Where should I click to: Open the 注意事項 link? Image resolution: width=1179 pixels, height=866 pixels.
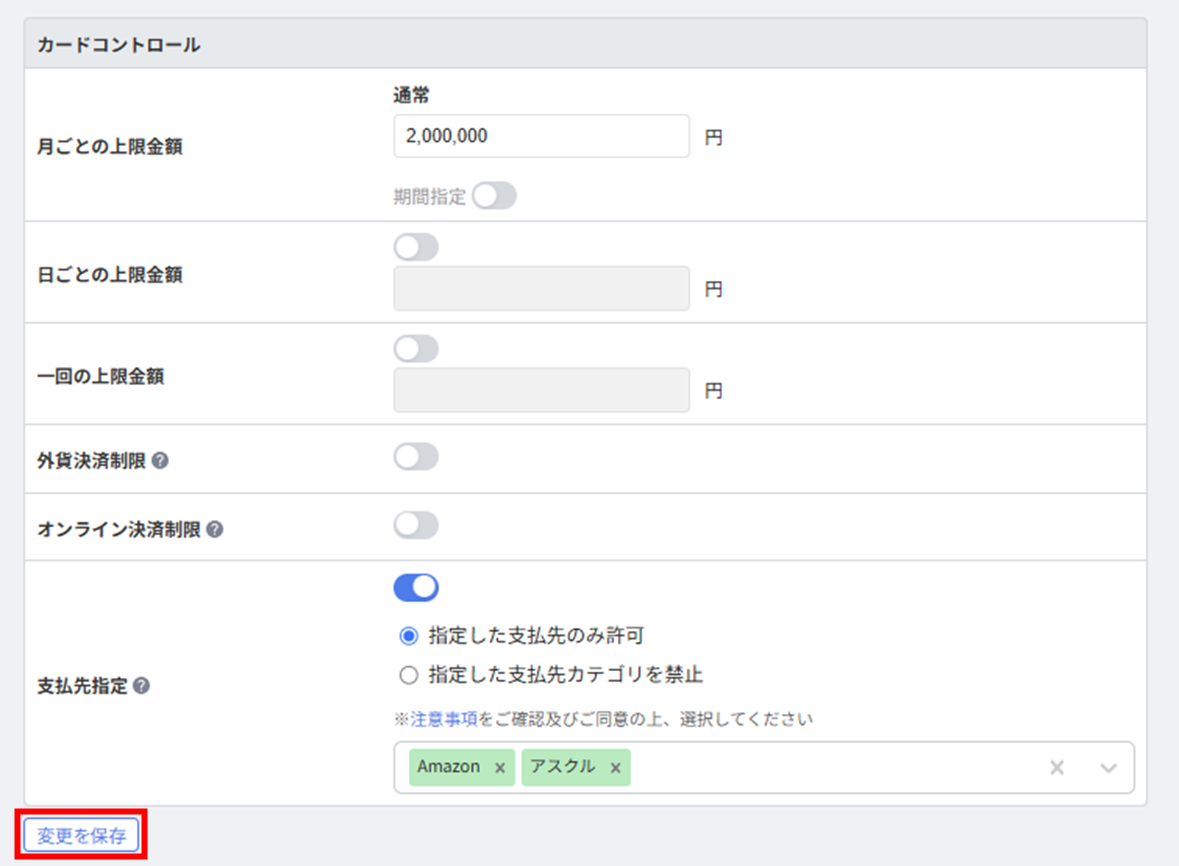444,719
